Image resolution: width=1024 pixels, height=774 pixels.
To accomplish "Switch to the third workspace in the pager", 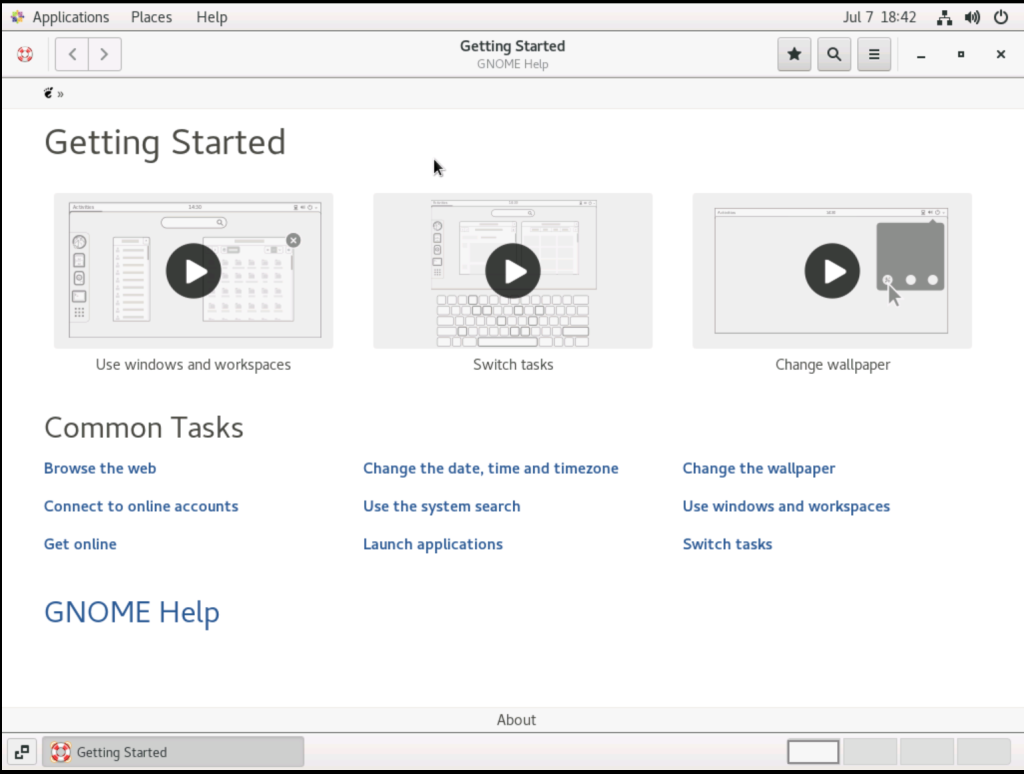I will (x=927, y=752).
